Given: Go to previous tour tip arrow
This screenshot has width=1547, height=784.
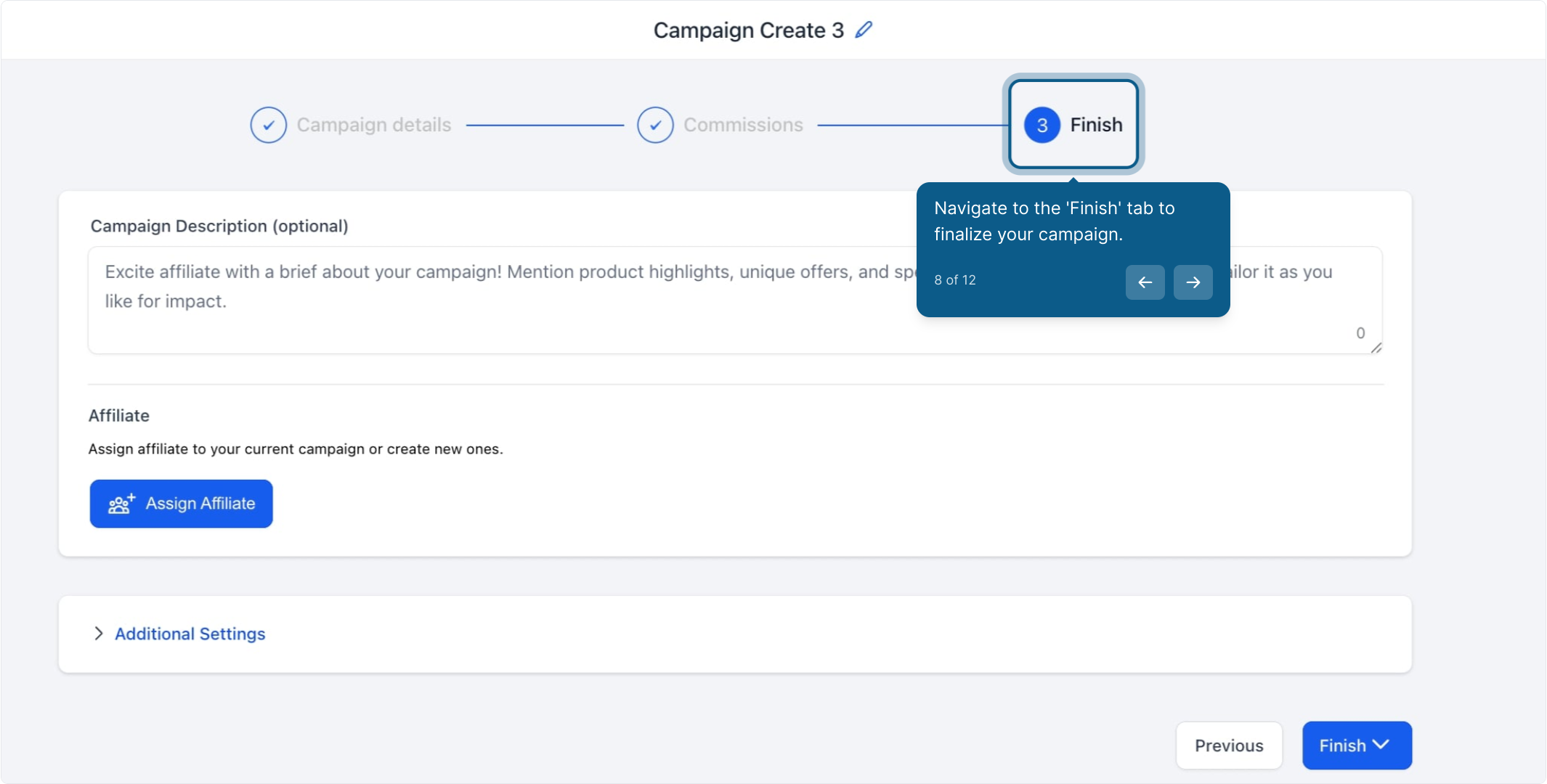Looking at the screenshot, I should tap(1145, 282).
